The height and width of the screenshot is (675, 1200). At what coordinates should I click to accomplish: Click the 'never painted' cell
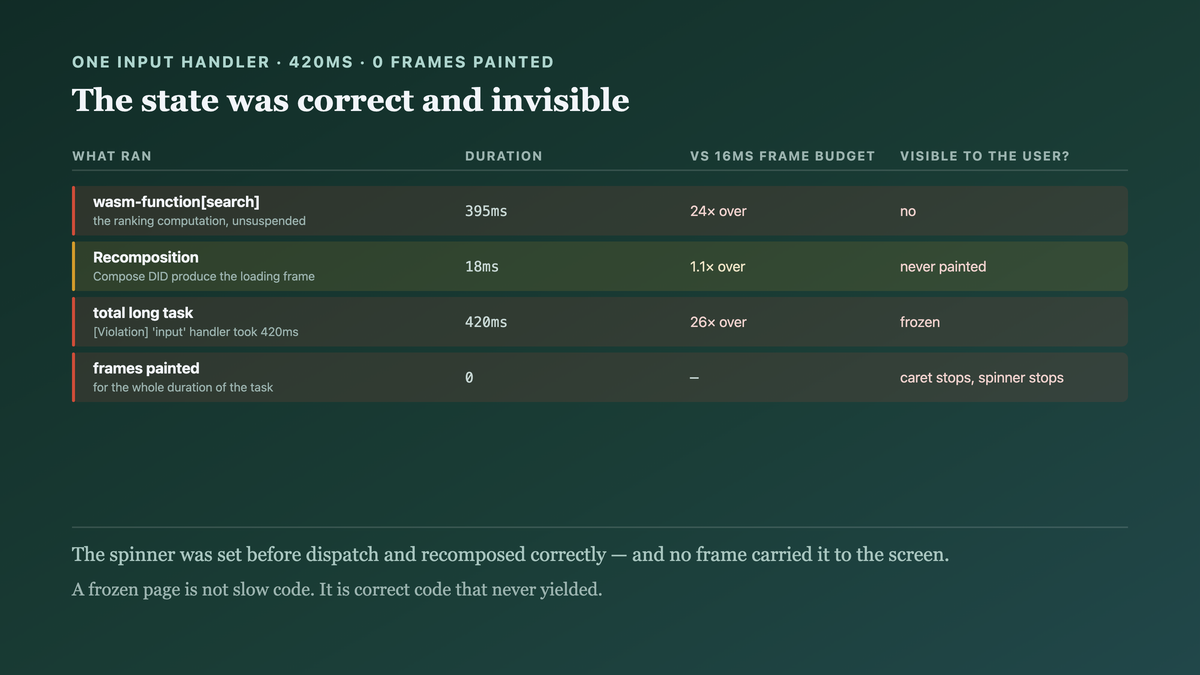[943, 267]
